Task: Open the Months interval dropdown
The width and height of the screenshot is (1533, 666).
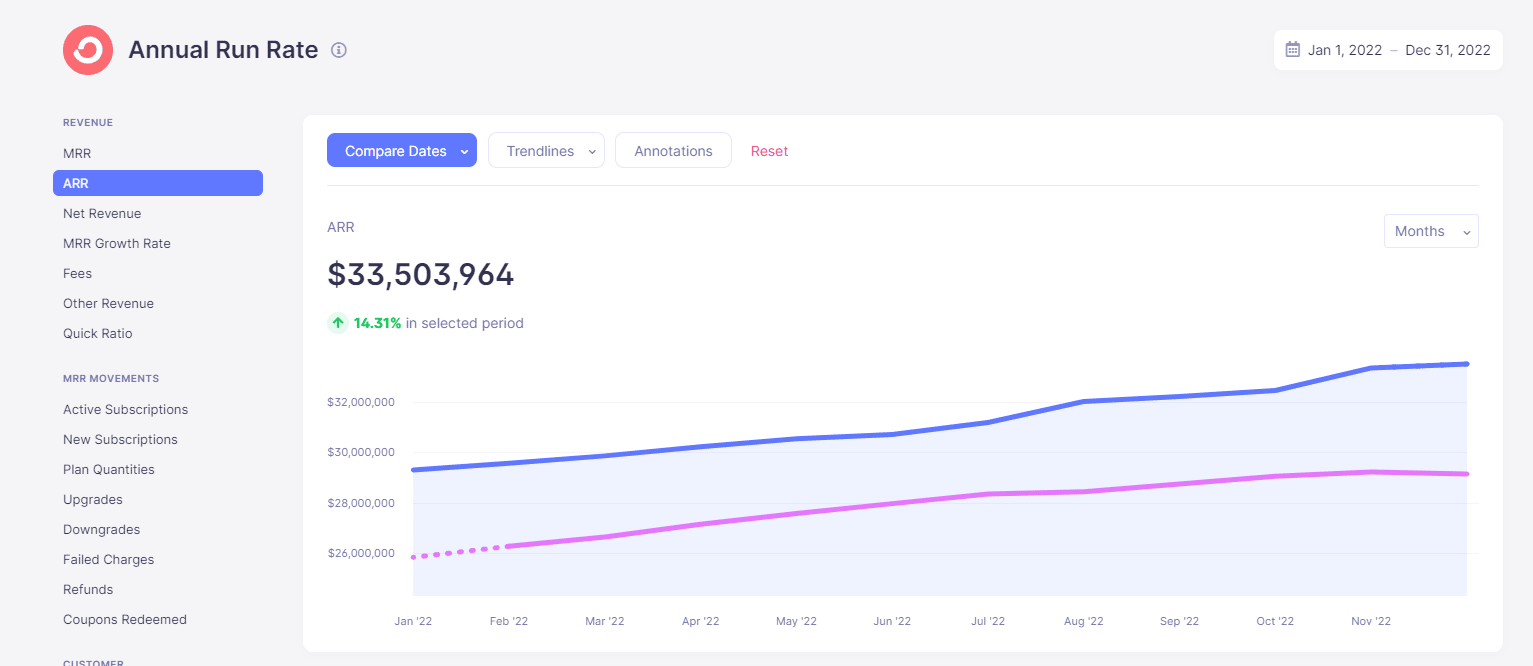Action: 1430,231
